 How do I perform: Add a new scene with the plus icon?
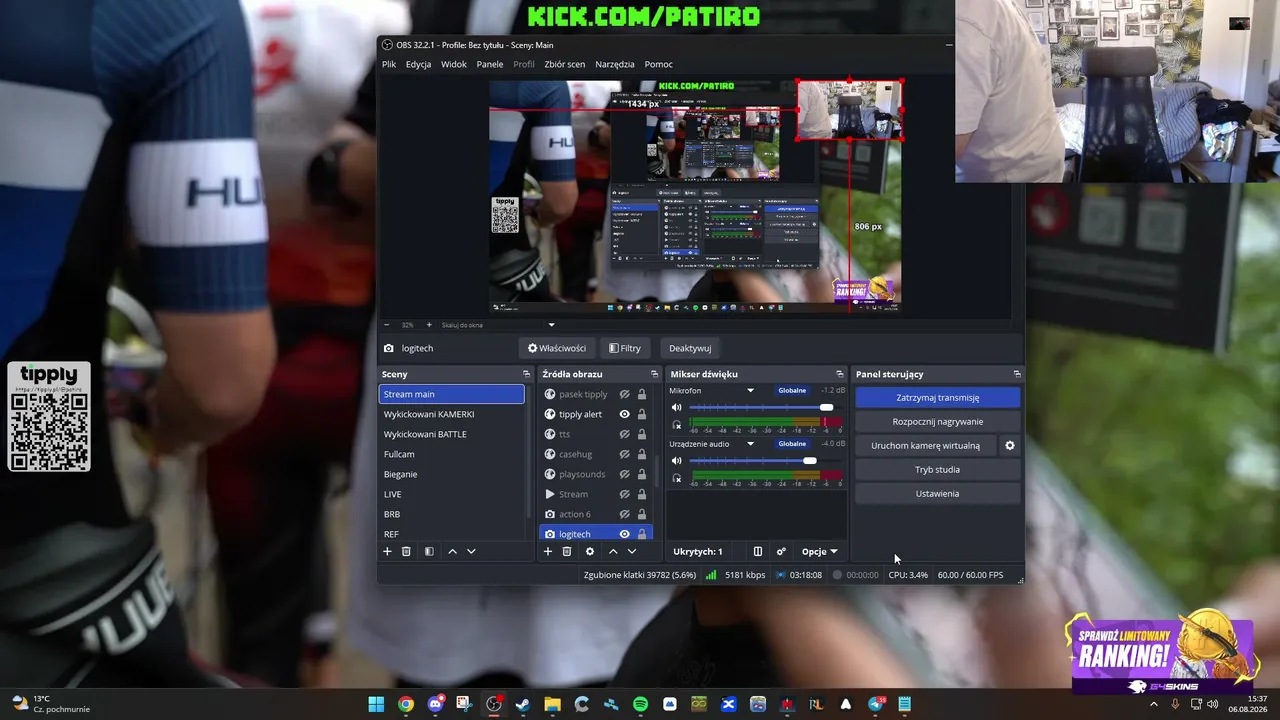point(387,551)
